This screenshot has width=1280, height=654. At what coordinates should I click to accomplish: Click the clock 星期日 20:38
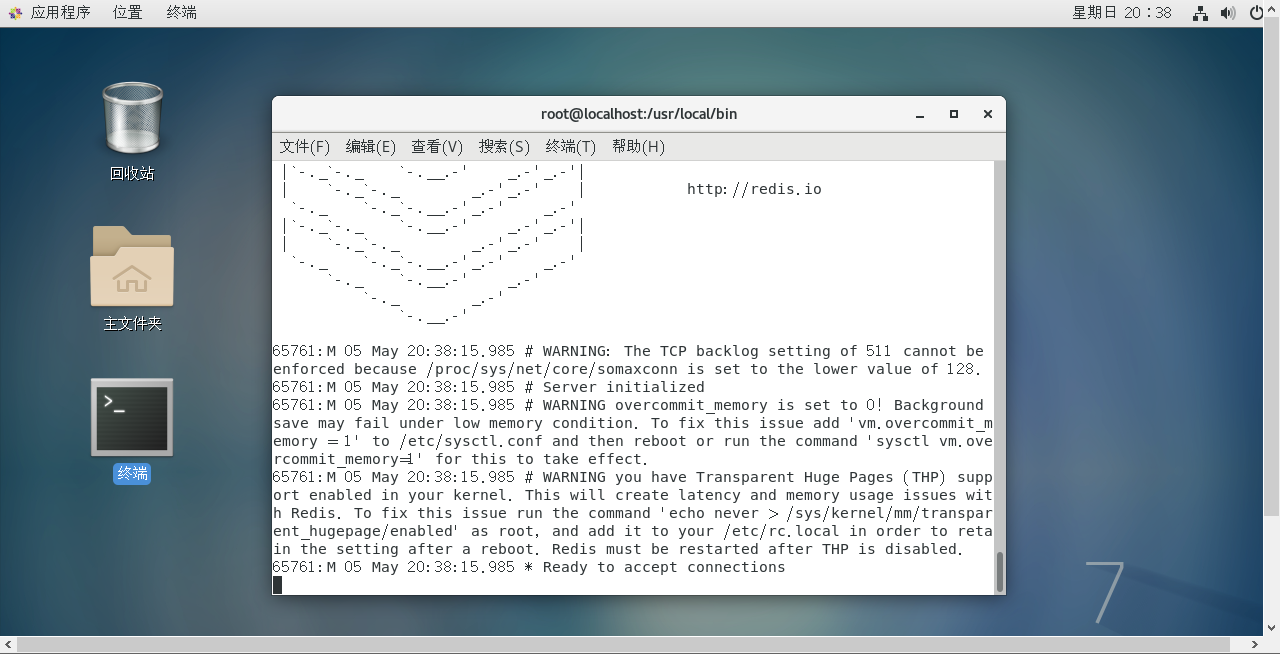(x=1122, y=13)
